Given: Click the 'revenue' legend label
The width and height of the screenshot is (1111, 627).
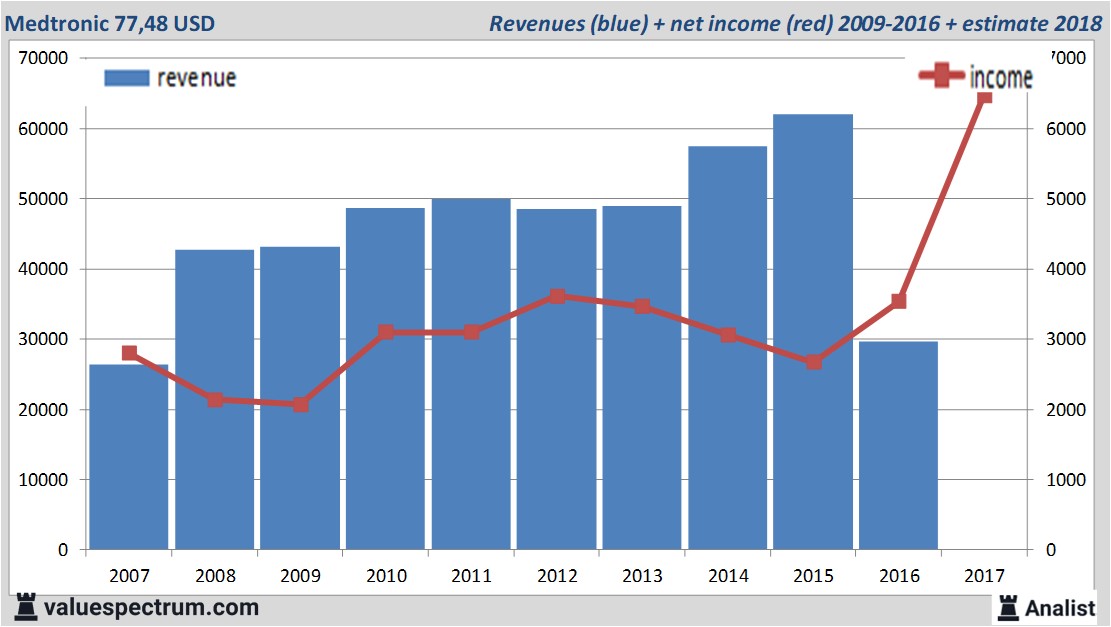Looking at the screenshot, I should (196, 78).
